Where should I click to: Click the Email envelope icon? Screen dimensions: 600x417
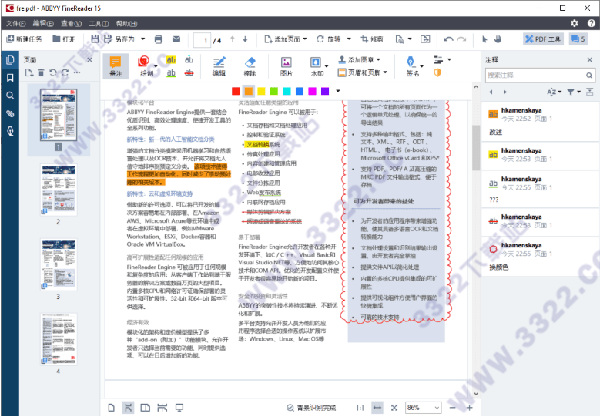click(x=176, y=39)
